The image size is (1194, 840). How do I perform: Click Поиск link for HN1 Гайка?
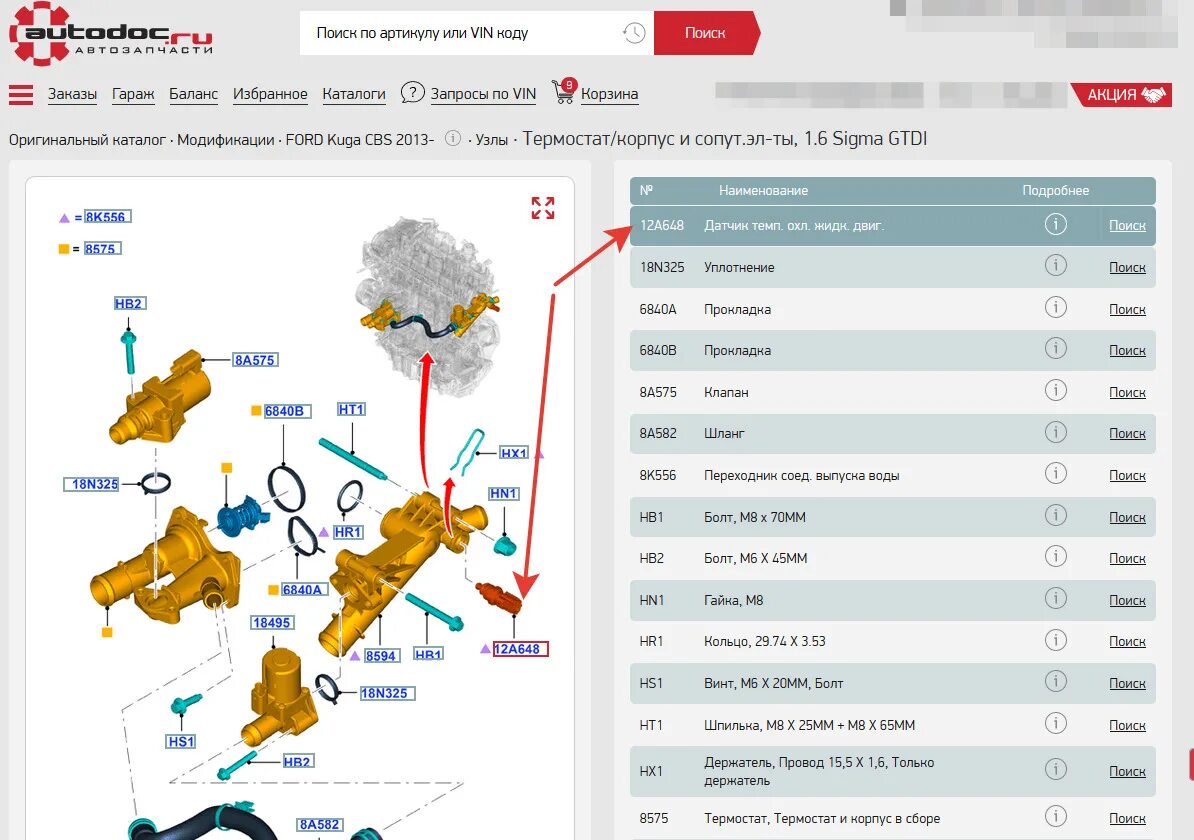point(1127,600)
